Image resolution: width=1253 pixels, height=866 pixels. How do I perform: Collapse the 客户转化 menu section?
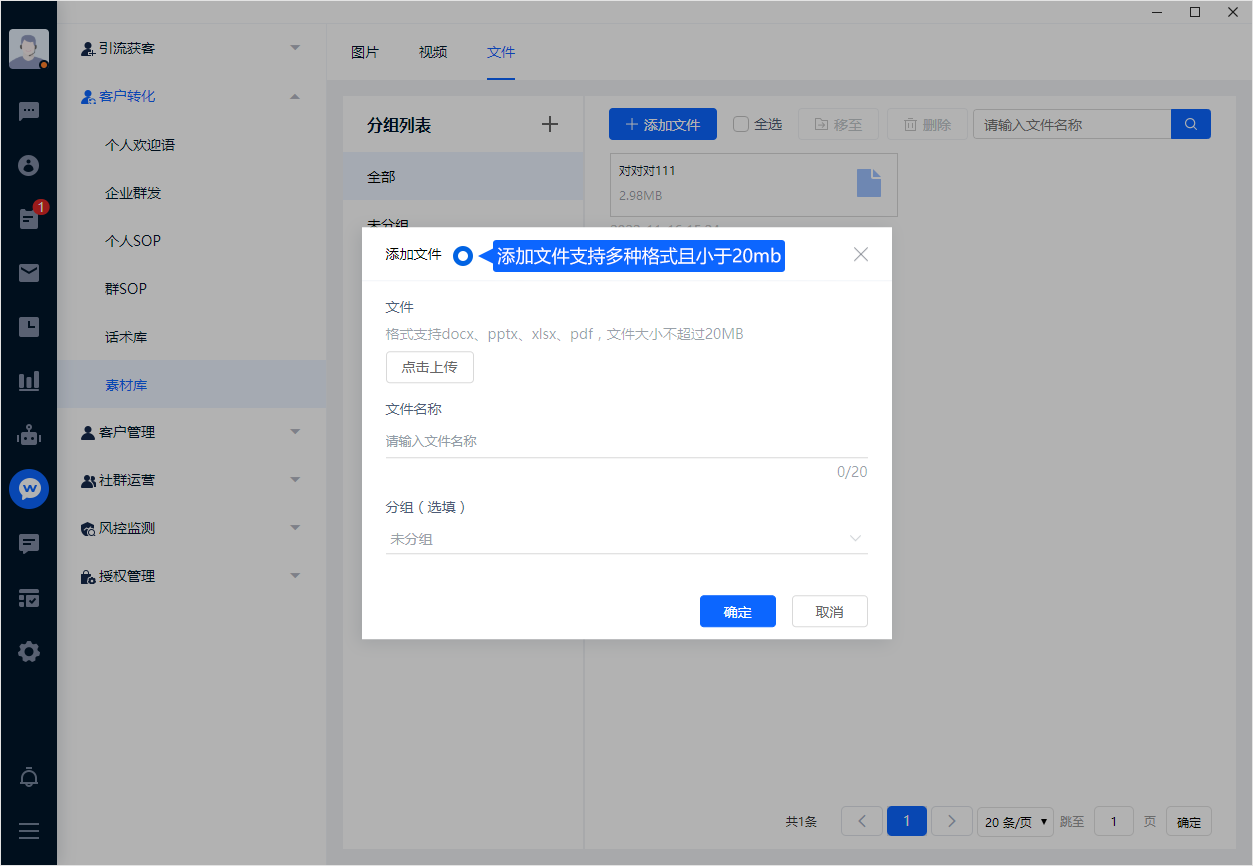[x=191, y=96]
